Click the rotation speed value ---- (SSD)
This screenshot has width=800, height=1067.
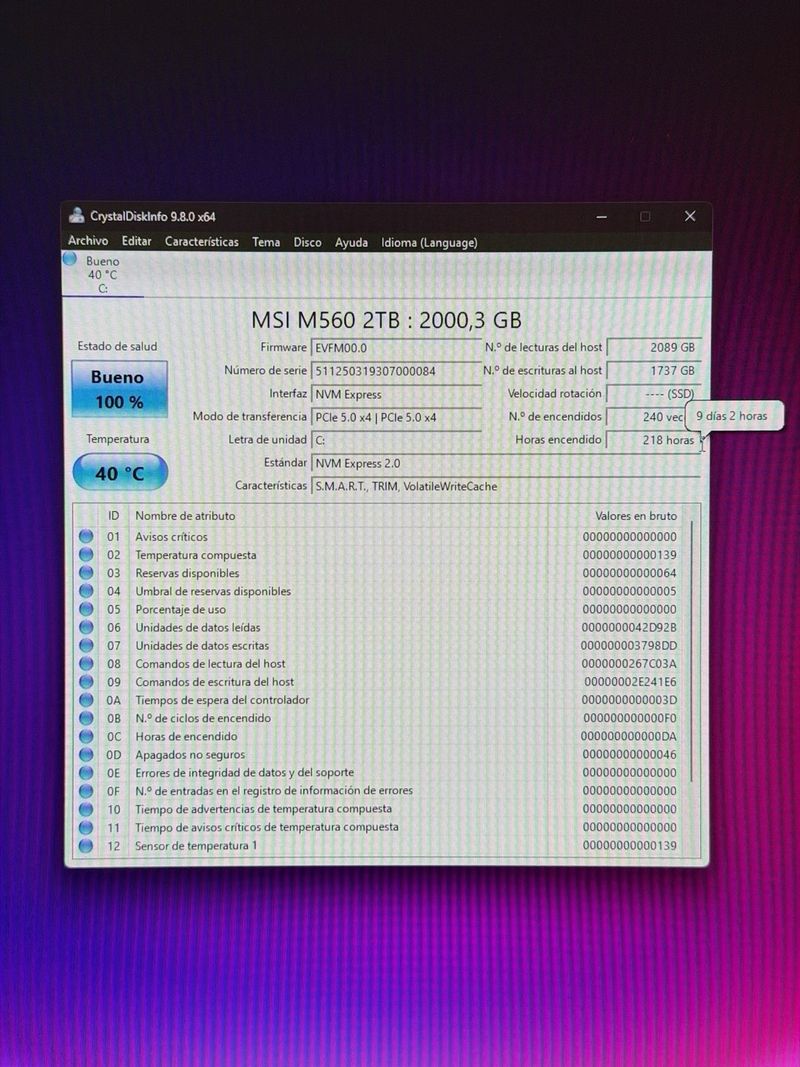[x=654, y=393]
